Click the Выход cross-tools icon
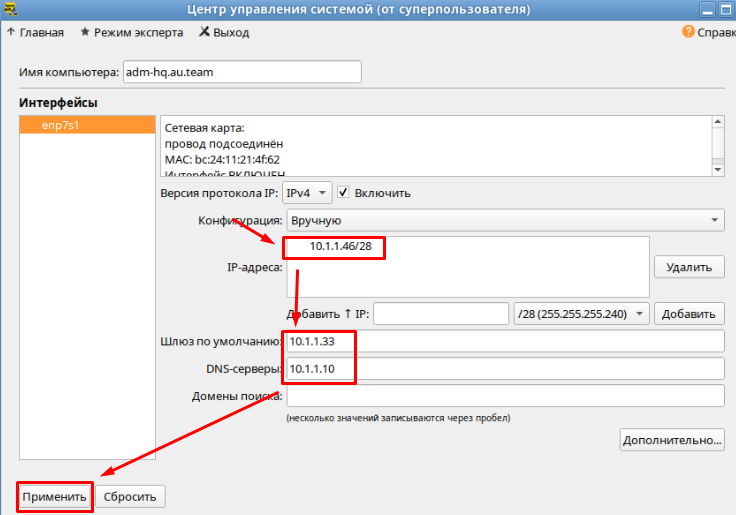Screen dimensions: 736x515 point(204,32)
